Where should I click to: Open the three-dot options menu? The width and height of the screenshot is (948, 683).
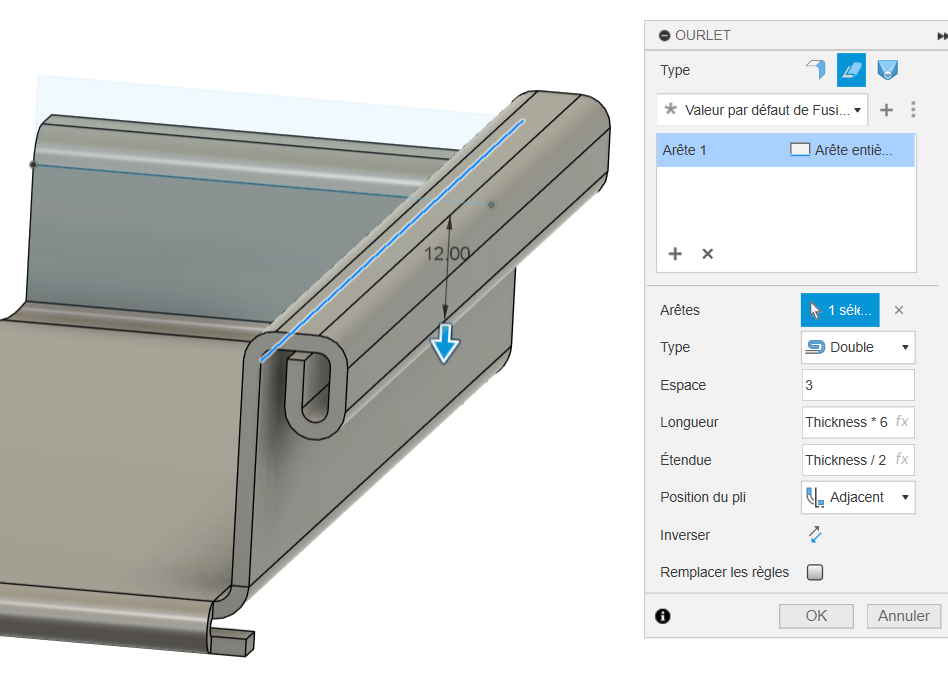point(912,110)
